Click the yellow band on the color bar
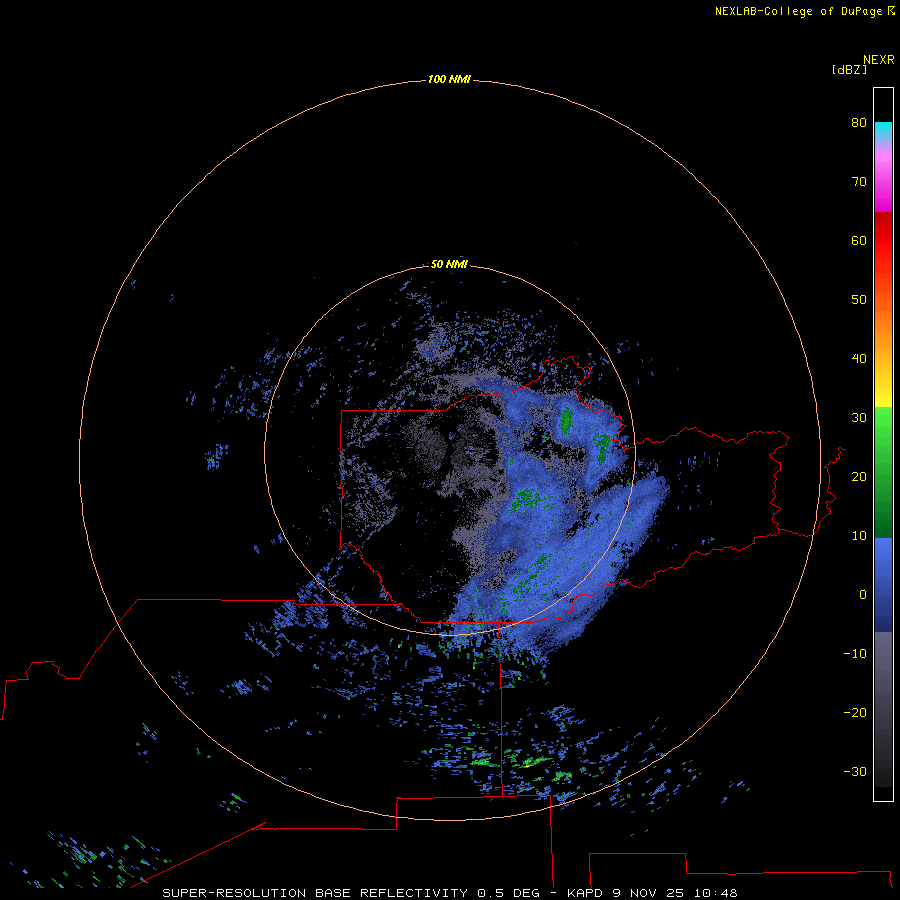Screen dimensions: 900x900 (883, 396)
